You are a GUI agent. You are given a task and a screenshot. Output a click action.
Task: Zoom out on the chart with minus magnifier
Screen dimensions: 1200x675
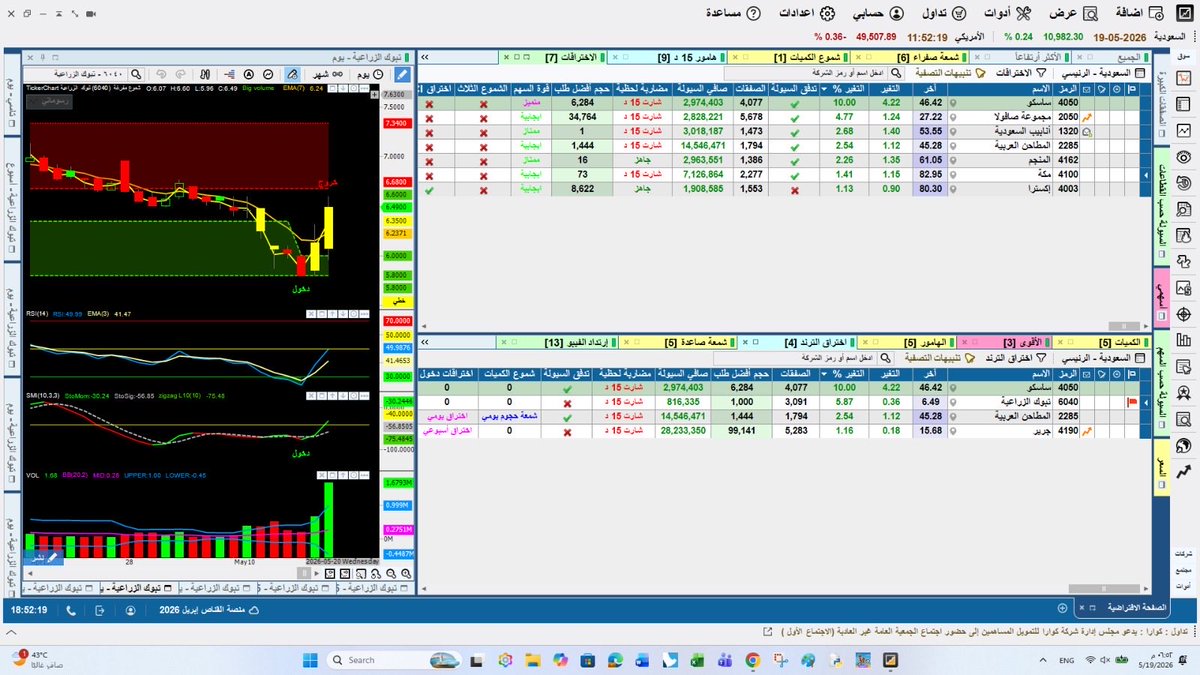tap(393, 572)
